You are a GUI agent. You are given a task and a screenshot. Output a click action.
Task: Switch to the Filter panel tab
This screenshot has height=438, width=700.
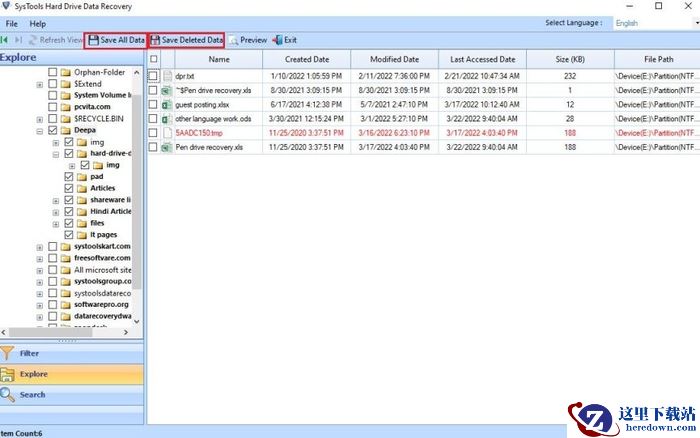click(x=72, y=353)
